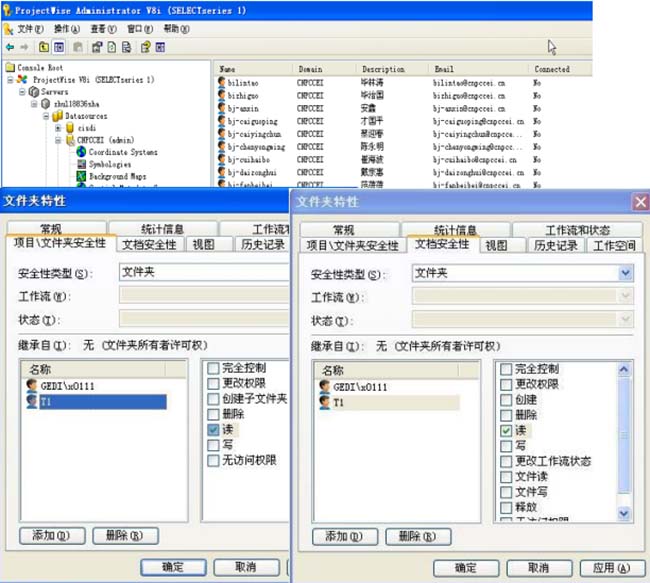
Task: Toggle the Show/Hide Console Tree icon
Action: [x=59, y=47]
